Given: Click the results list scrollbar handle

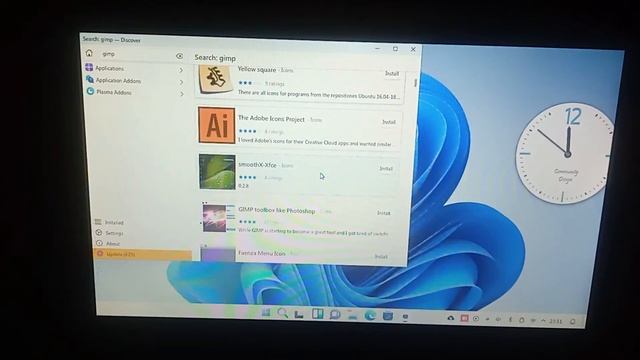Looking at the screenshot, I should [x=415, y=82].
